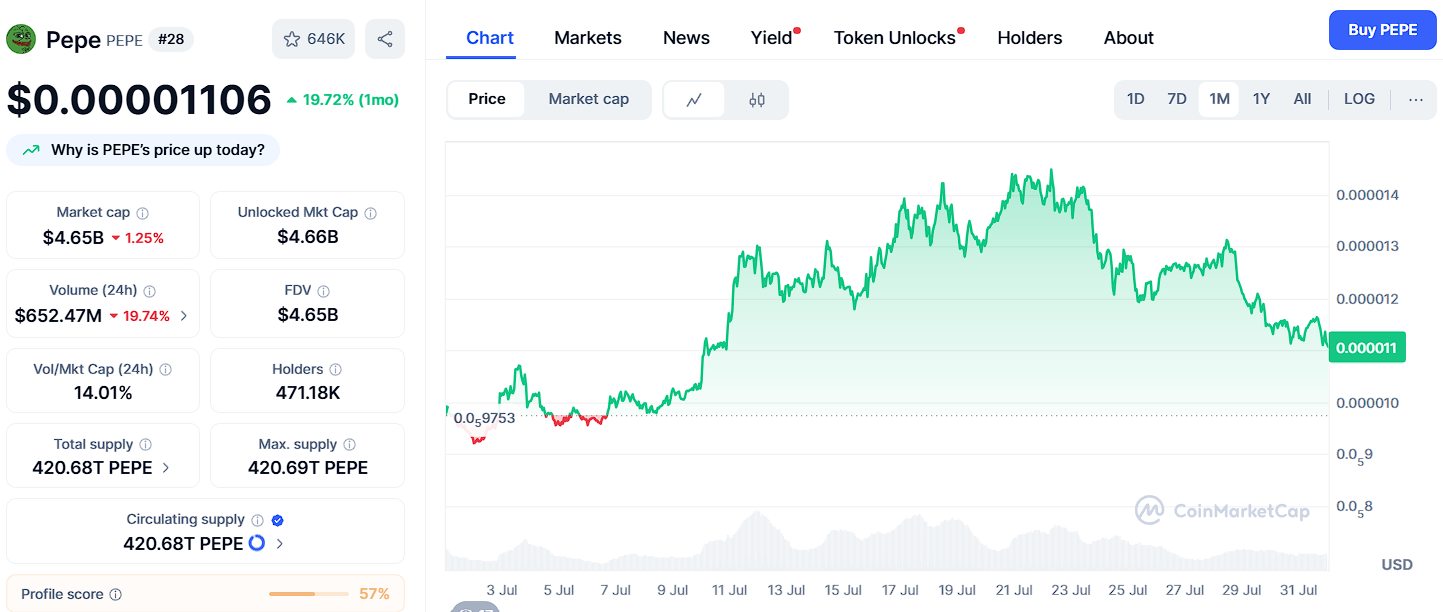Screen dimensions: 1443x612
Task: Show info icon next to FDV
Action: point(324,291)
